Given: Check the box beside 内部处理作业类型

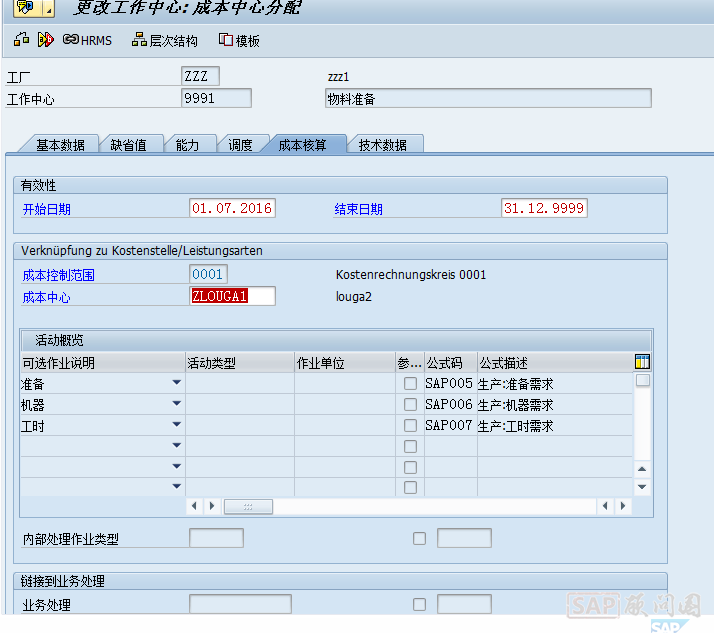Looking at the screenshot, I should [419, 539].
